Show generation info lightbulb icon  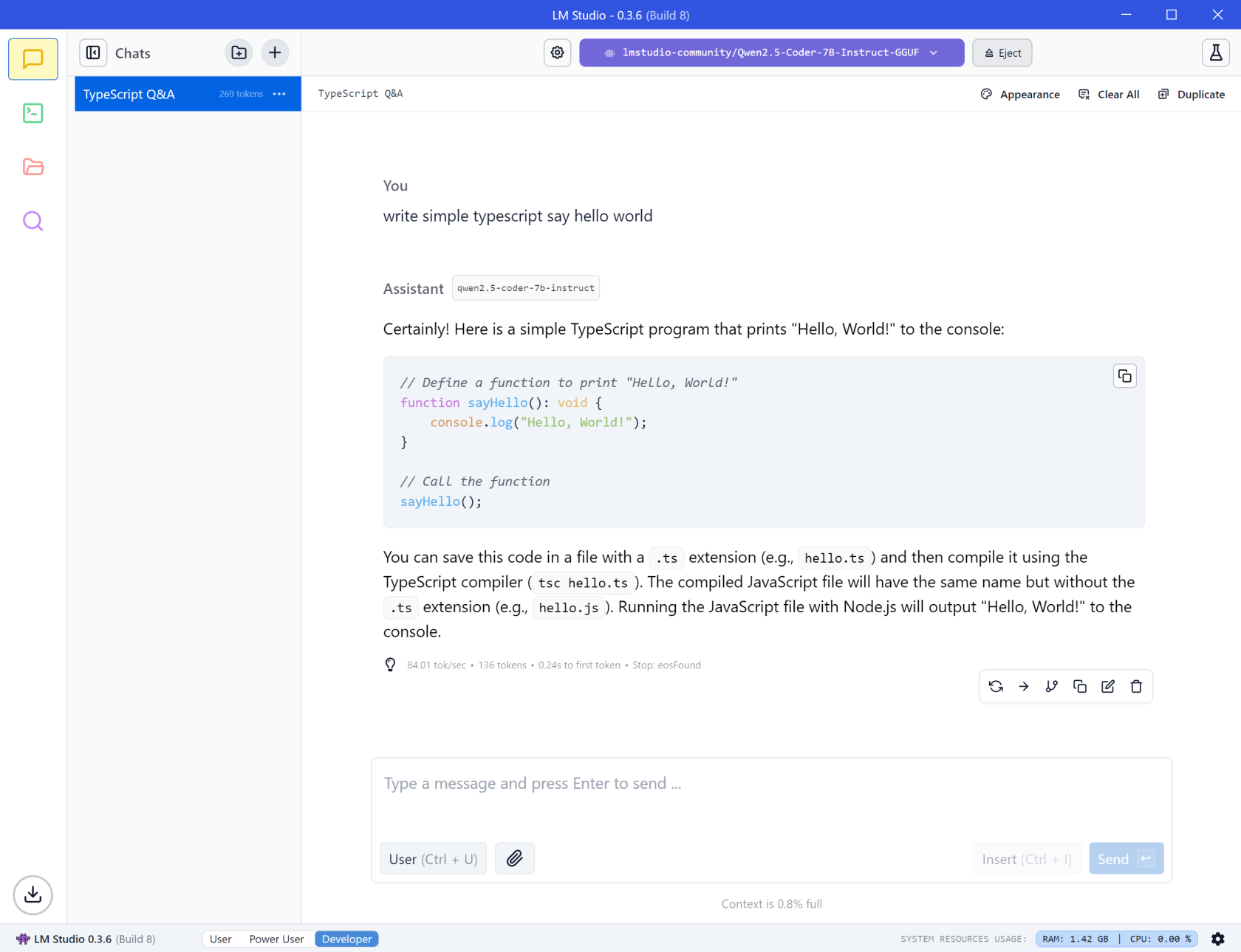pyautogui.click(x=391, y=665)
